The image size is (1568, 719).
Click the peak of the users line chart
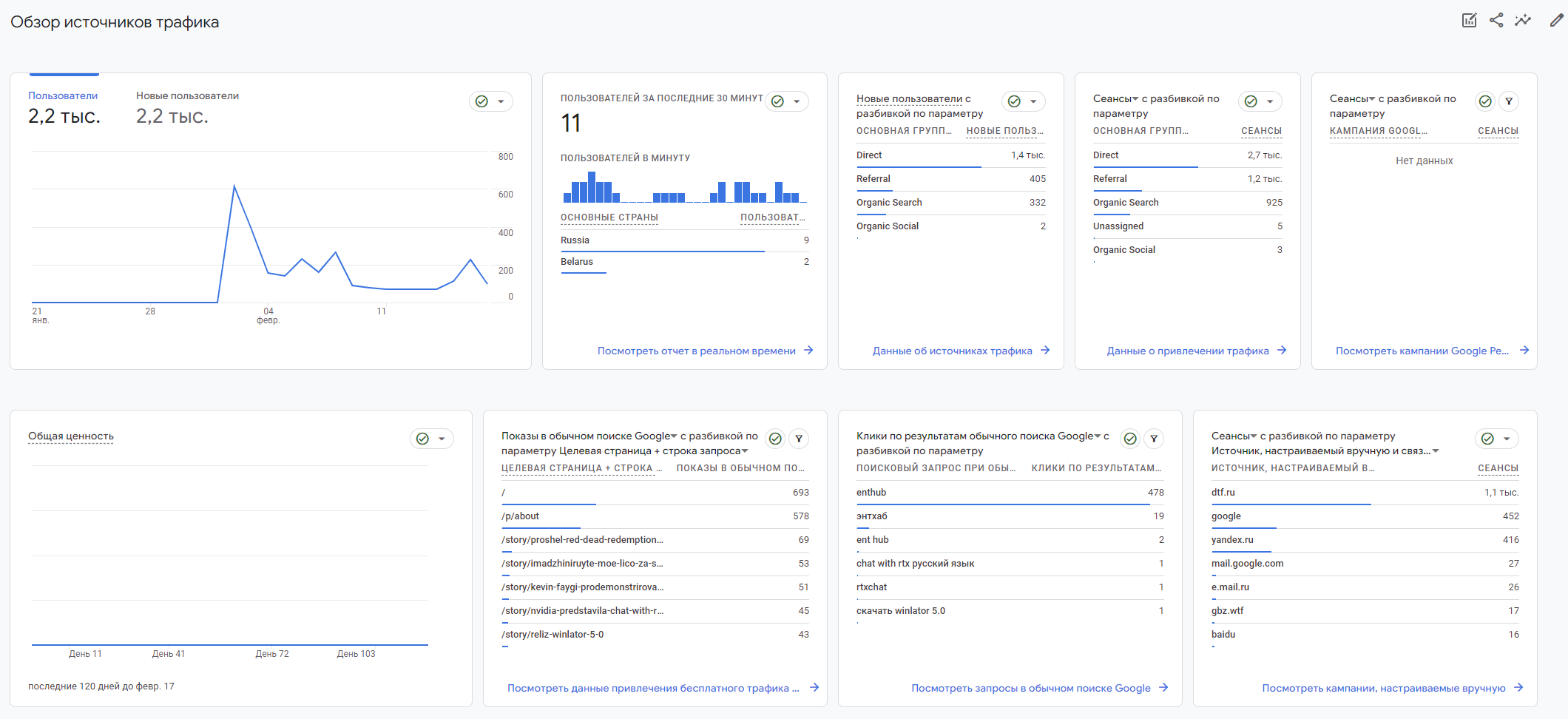click(x=234, y=186)
